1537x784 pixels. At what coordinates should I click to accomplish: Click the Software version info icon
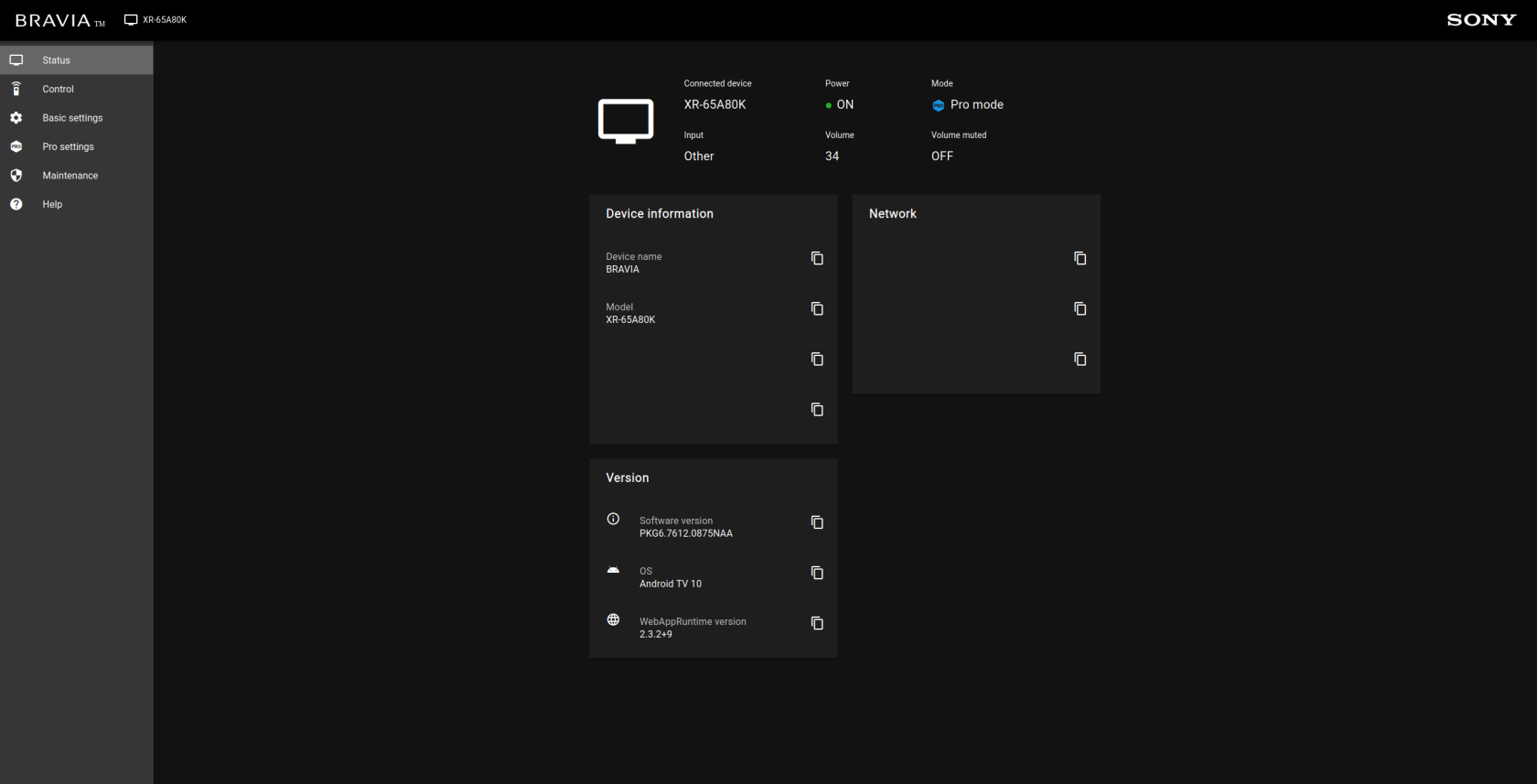(613, 519)
